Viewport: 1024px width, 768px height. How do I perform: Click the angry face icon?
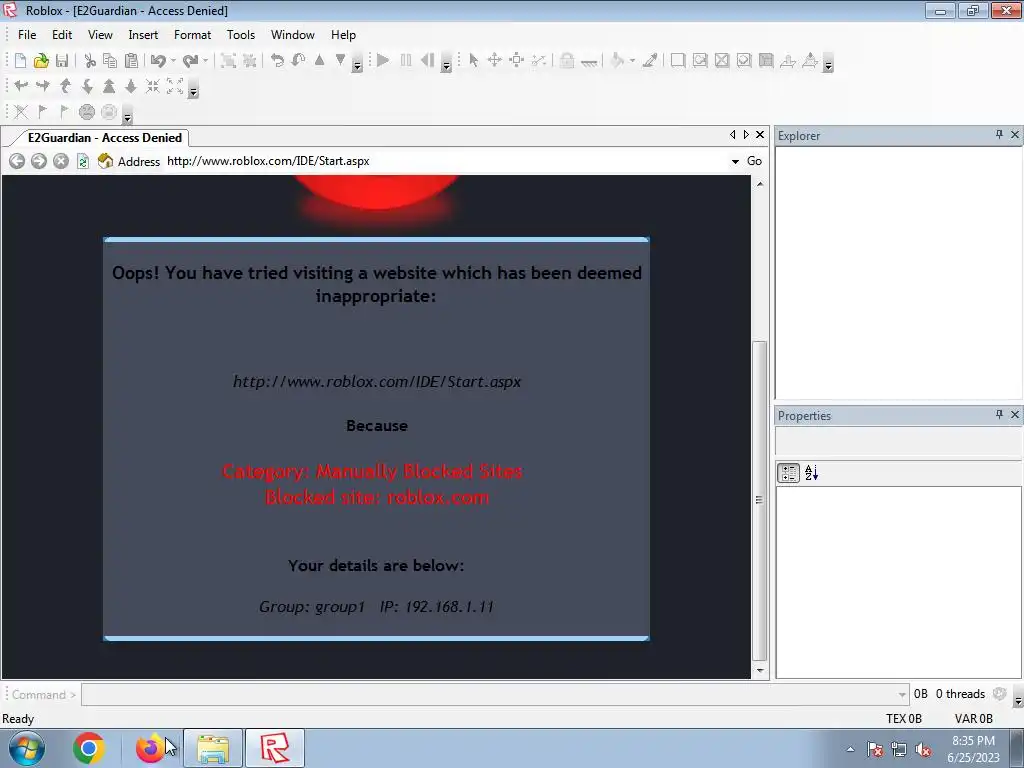click(x=87, y=112)
